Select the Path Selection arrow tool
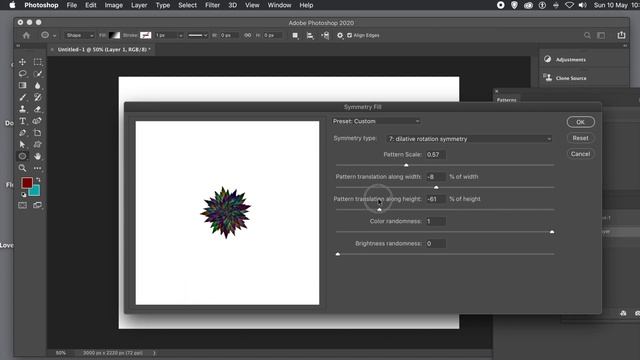Viewport: 640px width, 360px height. [22, 144]
